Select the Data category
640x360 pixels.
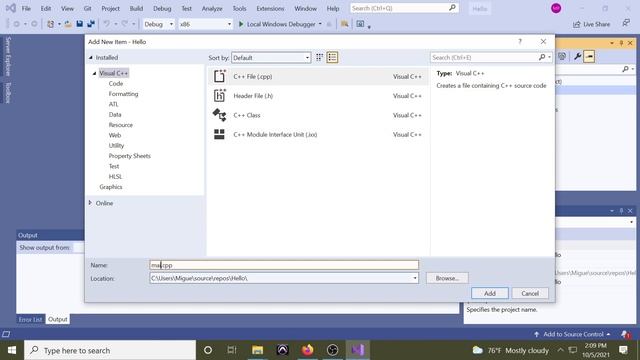[x=115, y=115]
